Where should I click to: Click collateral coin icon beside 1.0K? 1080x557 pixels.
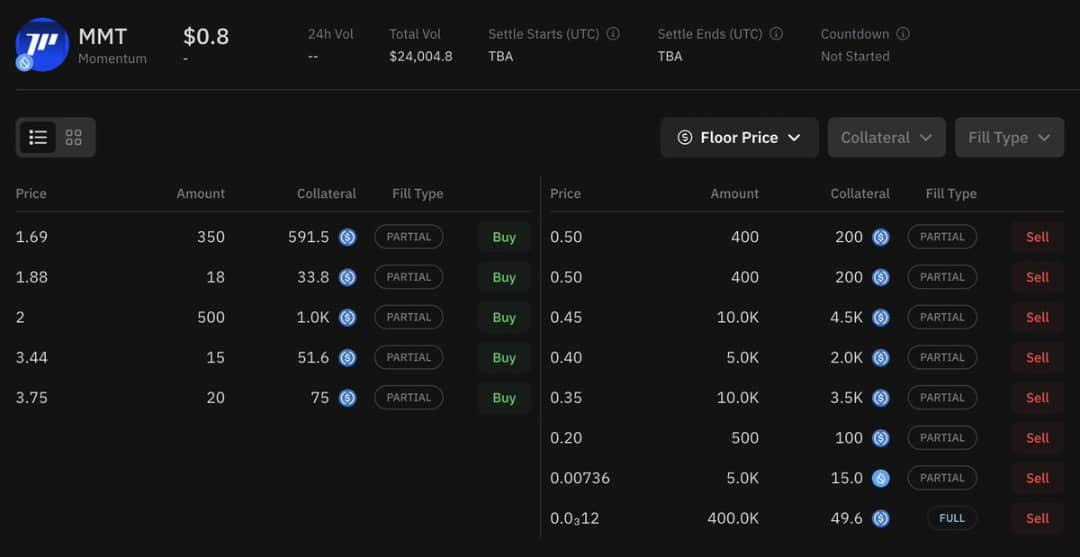(347, 317)
